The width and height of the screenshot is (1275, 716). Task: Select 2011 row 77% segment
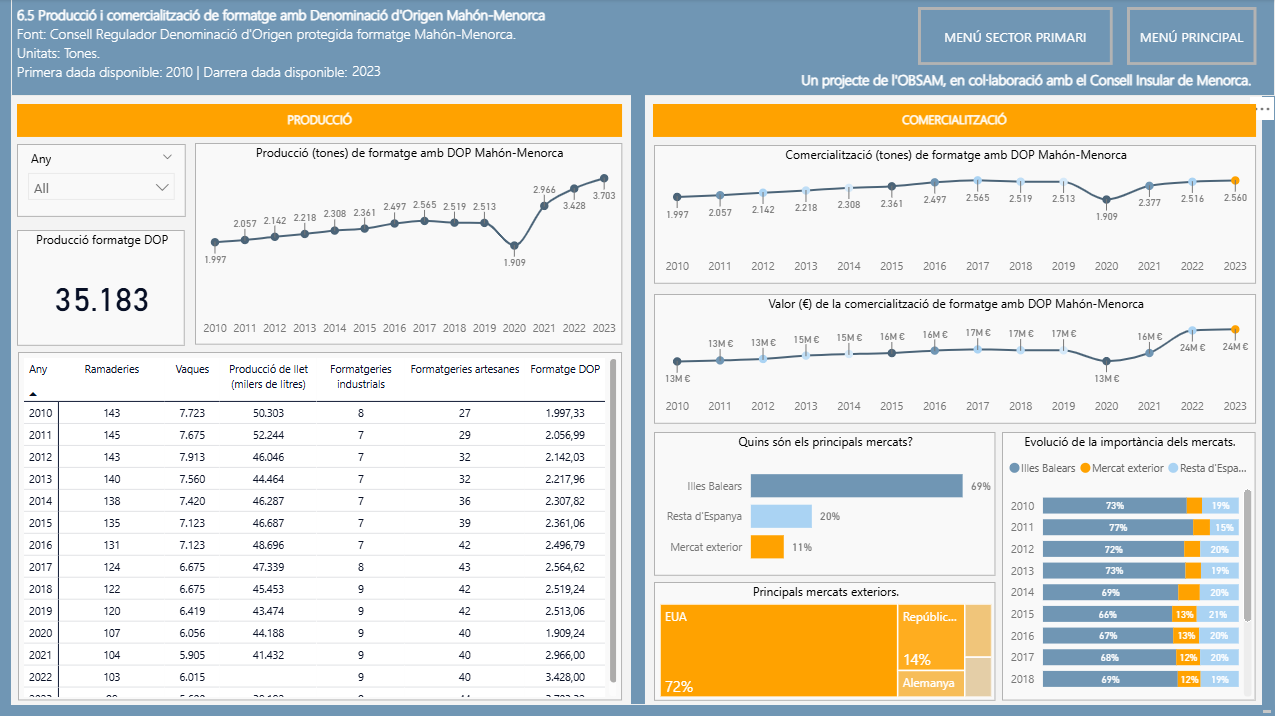click(x=1118, y=527)
